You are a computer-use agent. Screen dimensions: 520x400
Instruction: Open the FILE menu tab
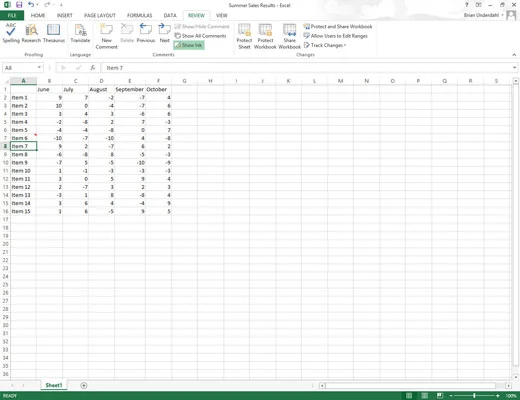tap(12, 15)
